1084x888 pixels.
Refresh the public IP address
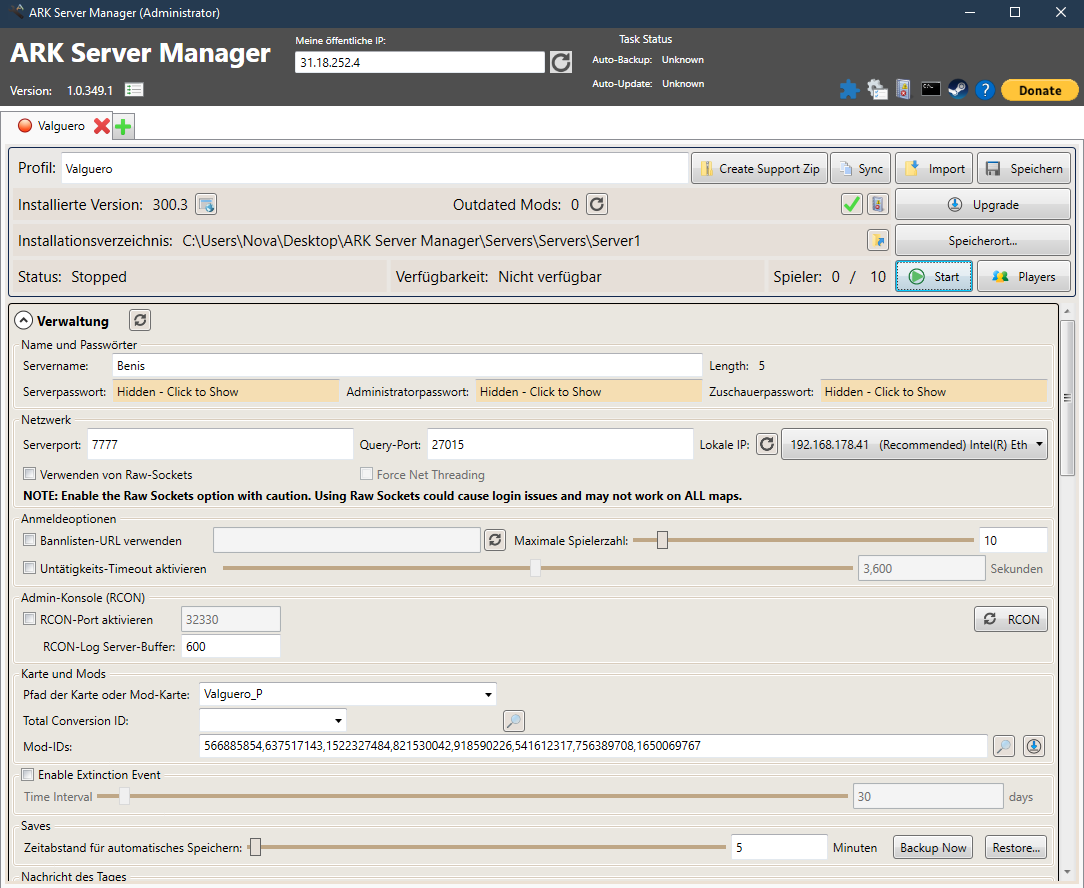point(561,62)
